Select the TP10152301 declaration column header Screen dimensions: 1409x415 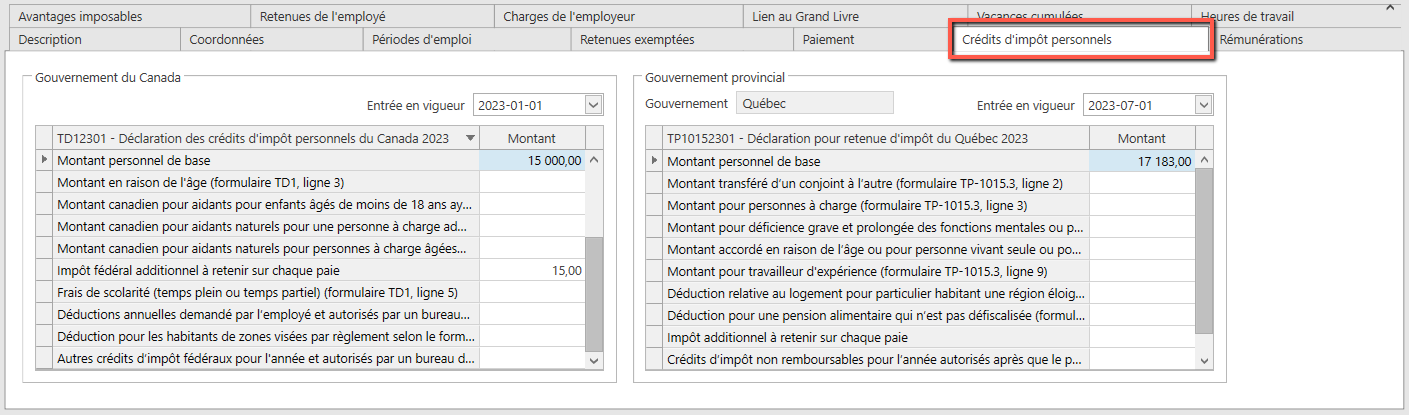coord(875,139)
